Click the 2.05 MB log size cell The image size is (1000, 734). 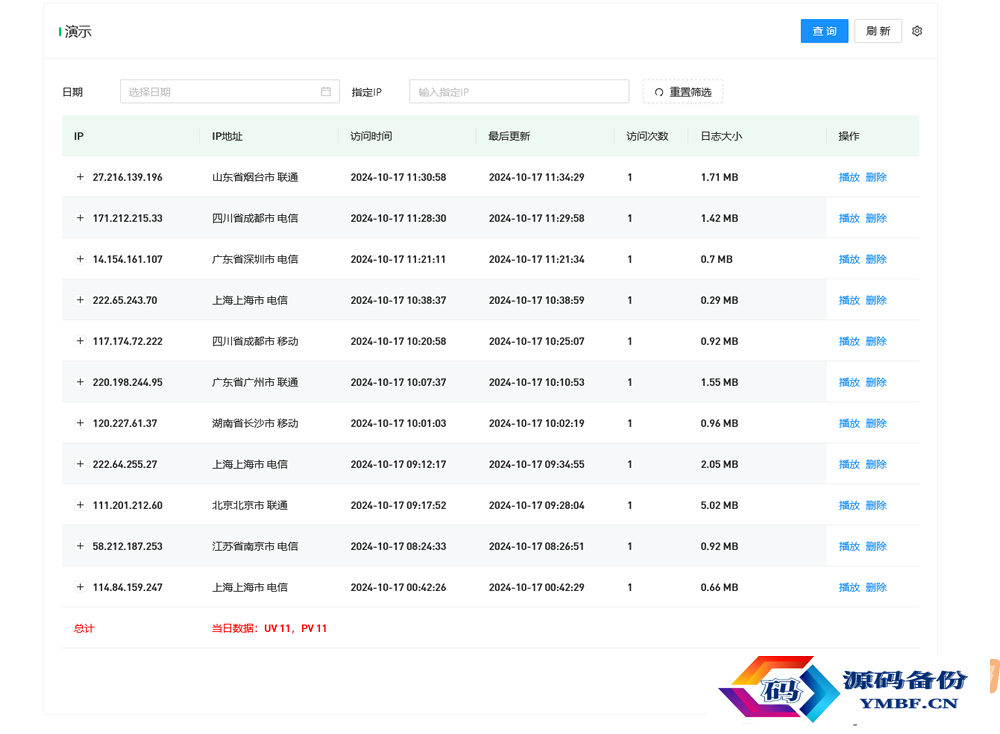[719, 464]
